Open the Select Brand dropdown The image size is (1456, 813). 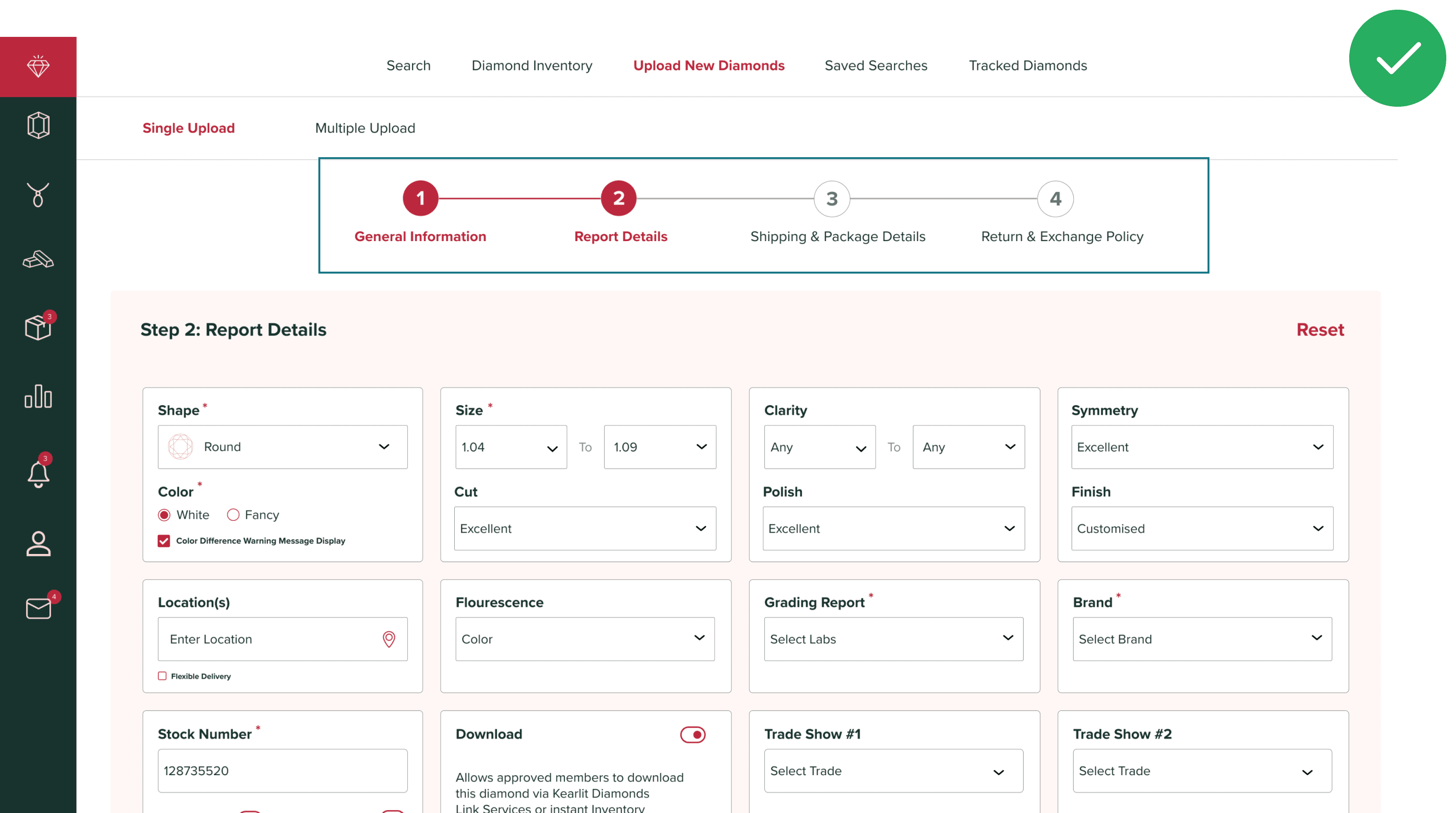(1202, 639)
